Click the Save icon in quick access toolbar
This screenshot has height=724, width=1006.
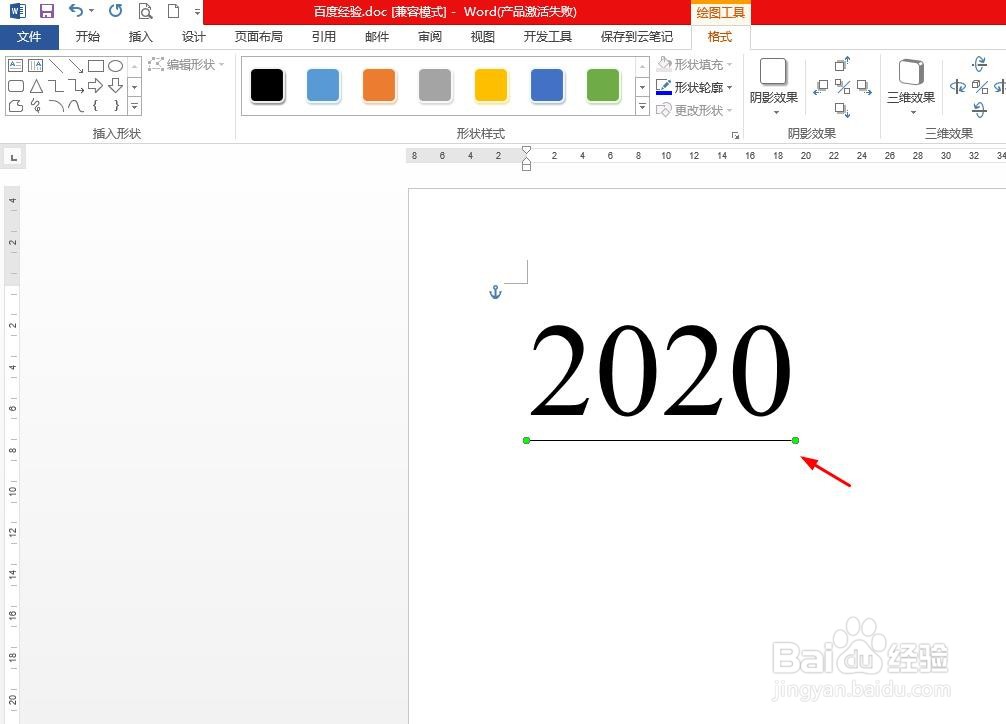46,11
